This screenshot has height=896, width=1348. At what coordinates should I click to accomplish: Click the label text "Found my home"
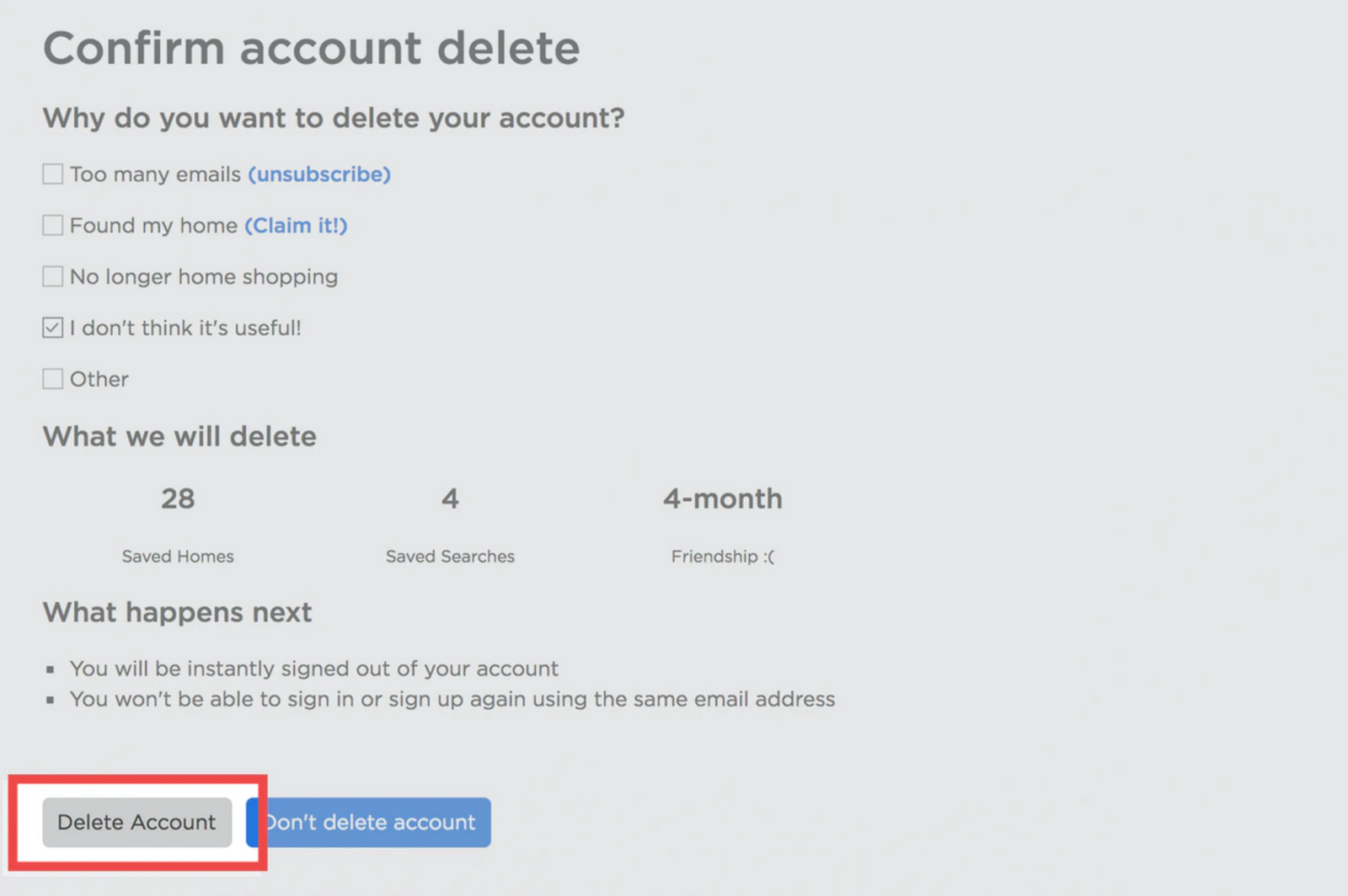[152, 225]
